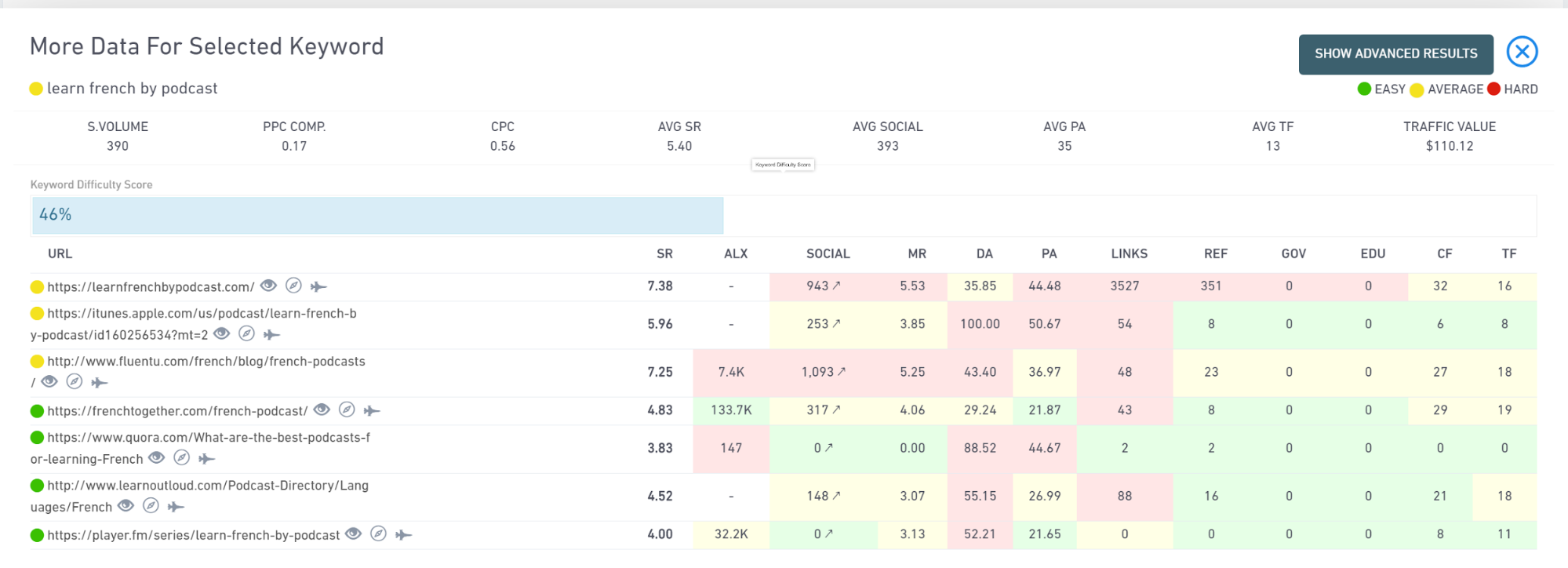The width and height of the screenshot is (1568, 568).
Task: Click eye icon for itunes.apple.com row
Action: coord(222,333)
